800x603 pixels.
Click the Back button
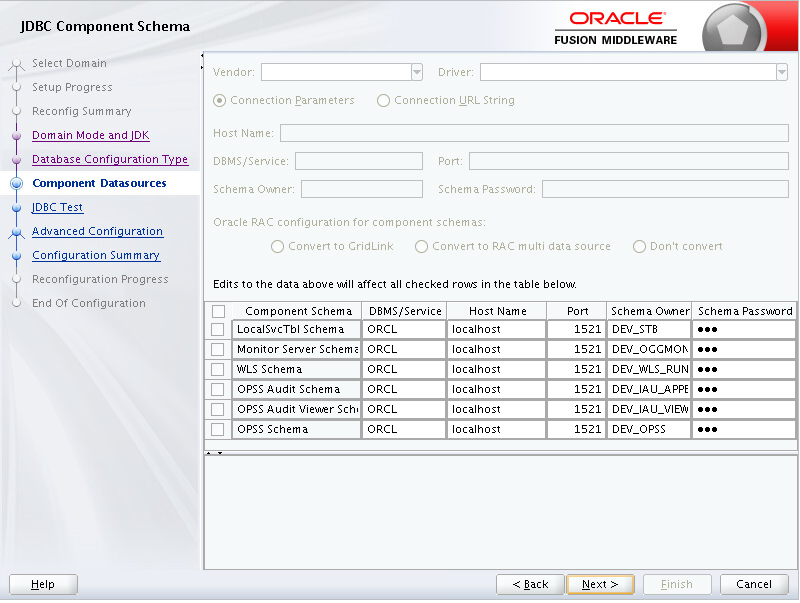[x=531, y=585]
